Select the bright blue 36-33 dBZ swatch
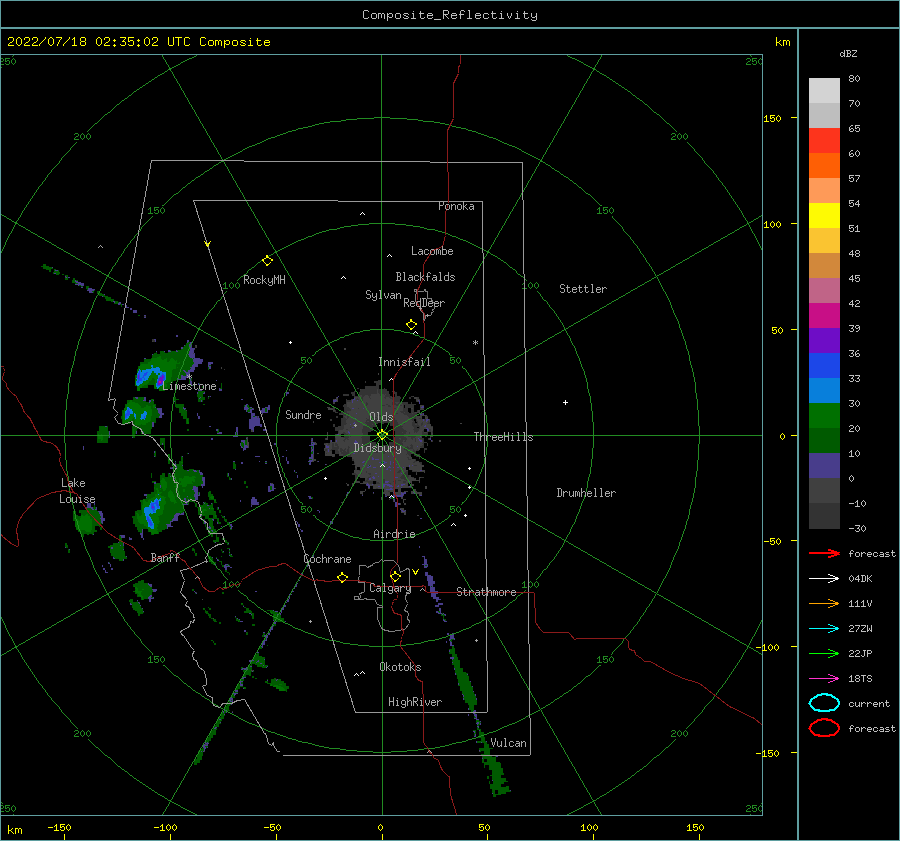This screenshot has width=900, height=841. (824, 366)
